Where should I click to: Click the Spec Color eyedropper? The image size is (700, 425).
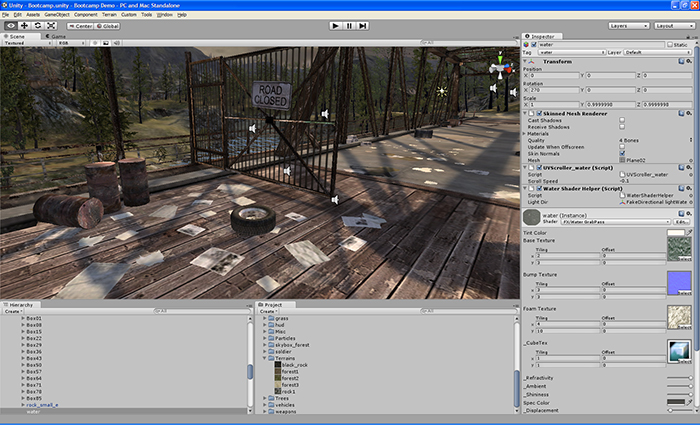click(689, 402)
